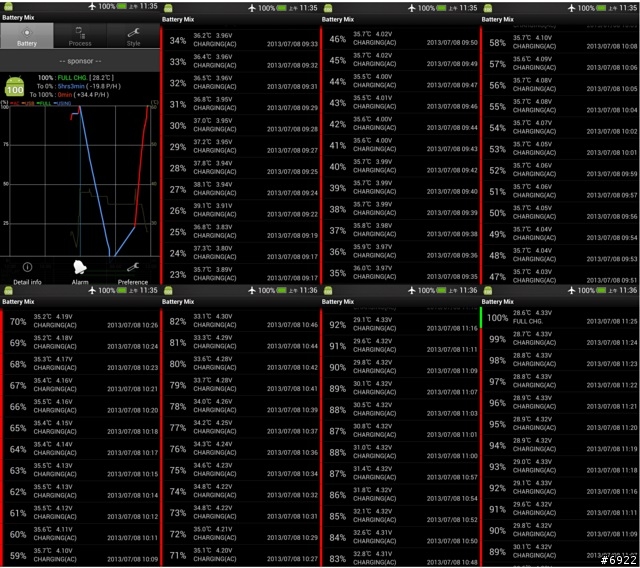Tap the sponsor banner

point(80,61)
